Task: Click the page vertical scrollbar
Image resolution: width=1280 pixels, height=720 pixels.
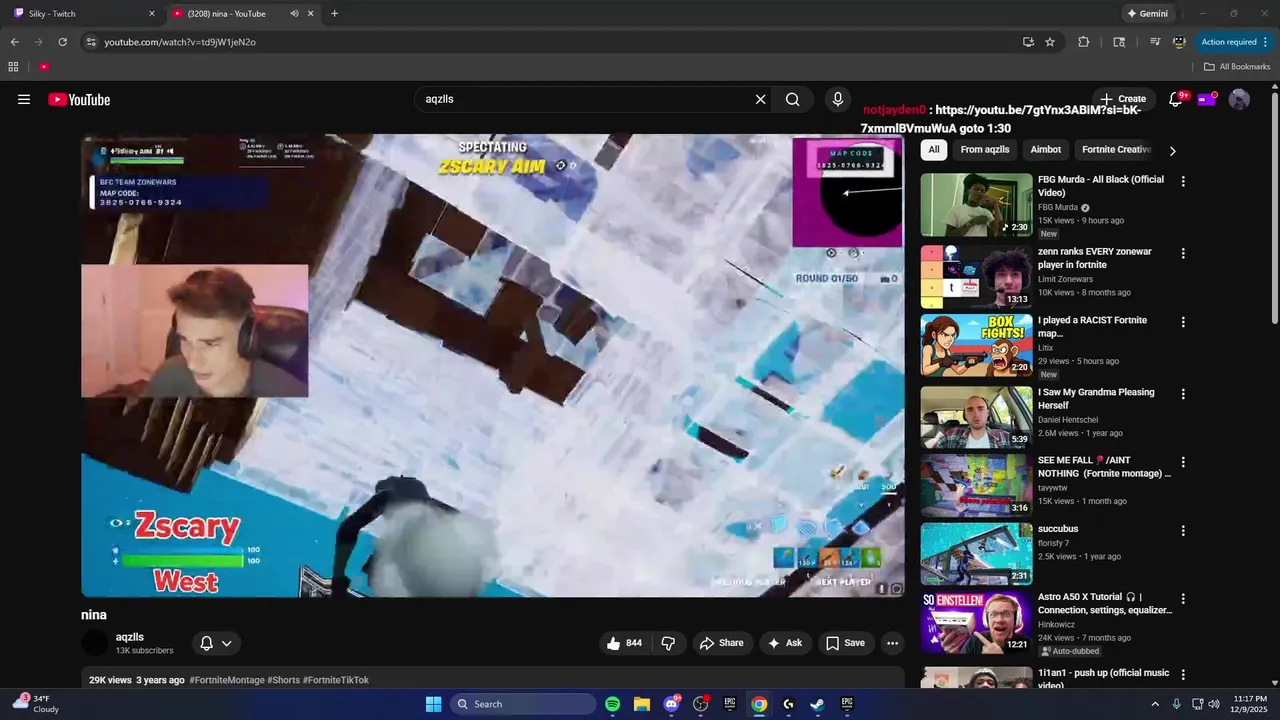Action: (x=1274, y=206)
